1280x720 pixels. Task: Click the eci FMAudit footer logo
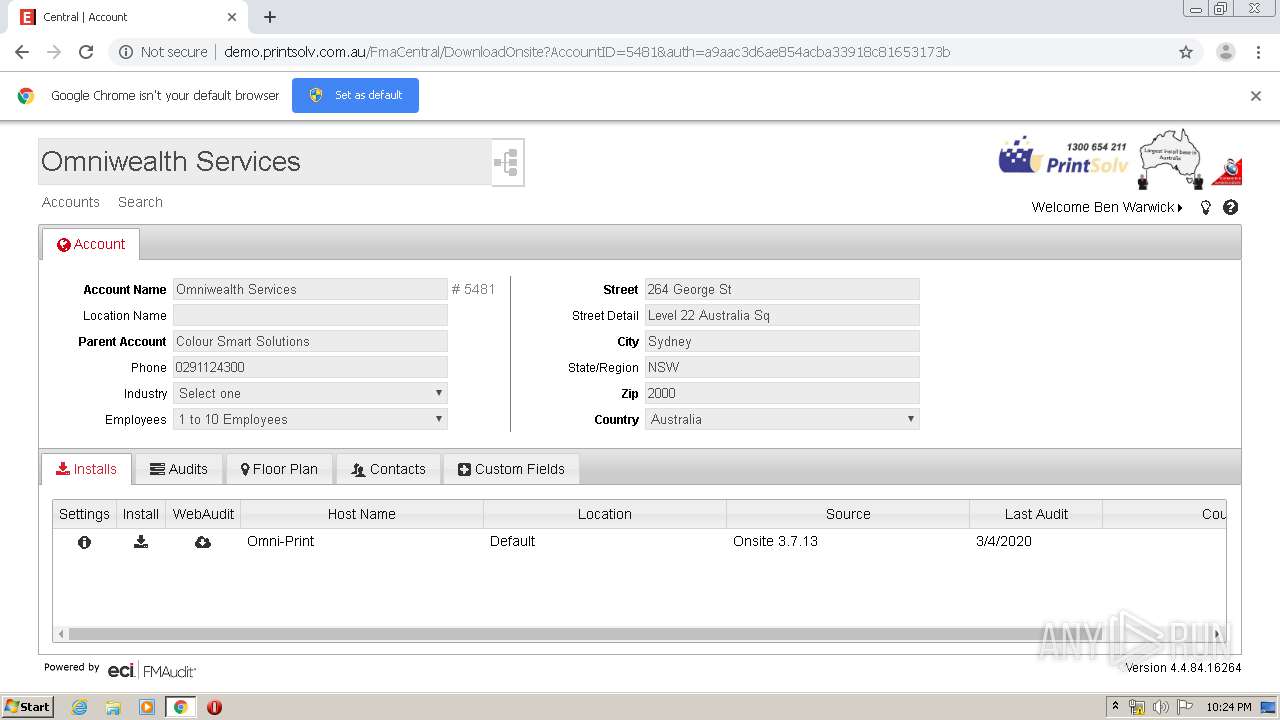click(x=152, y=670)
